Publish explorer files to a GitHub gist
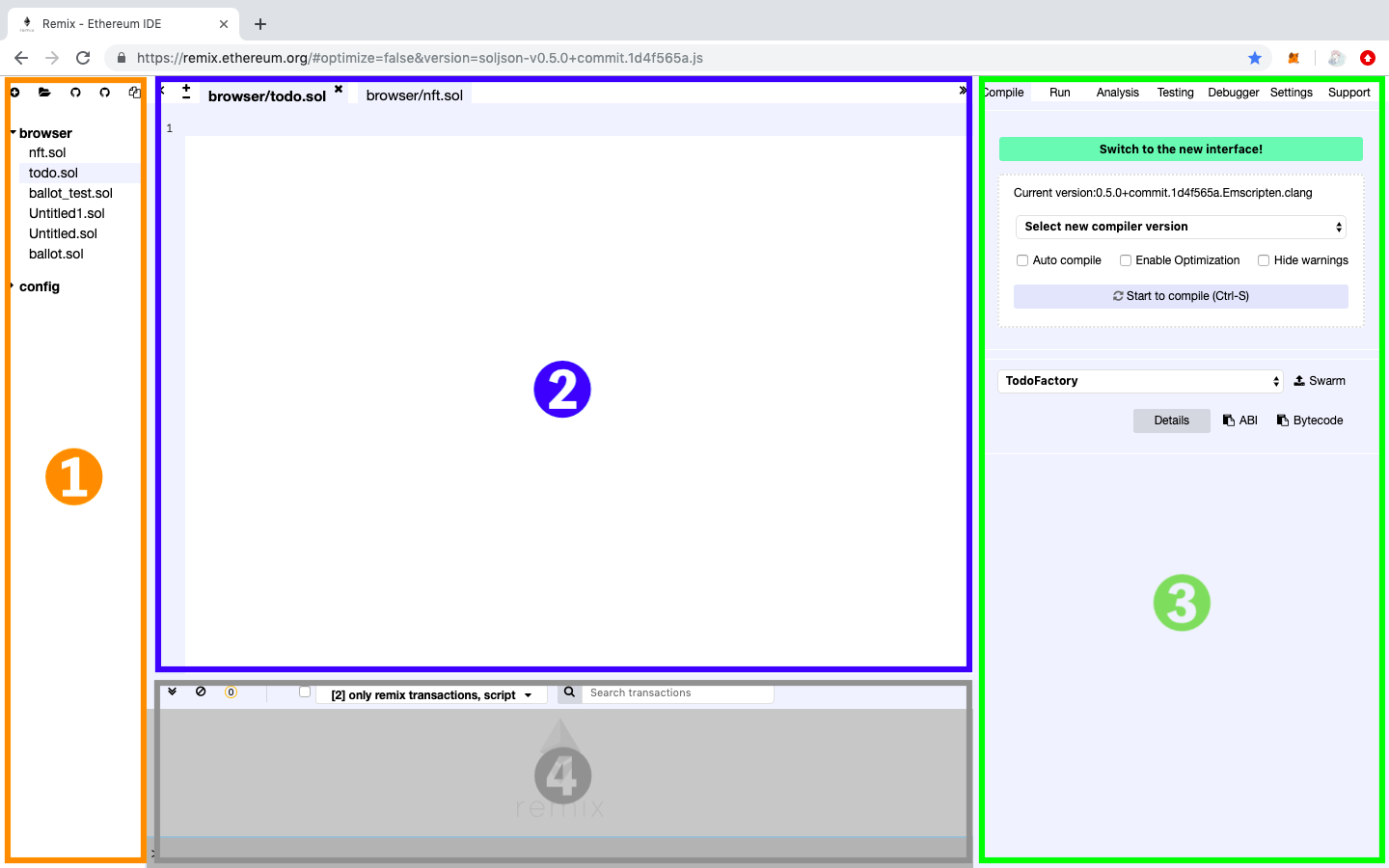The image size is (1389, 868). [x=75, y=92]
